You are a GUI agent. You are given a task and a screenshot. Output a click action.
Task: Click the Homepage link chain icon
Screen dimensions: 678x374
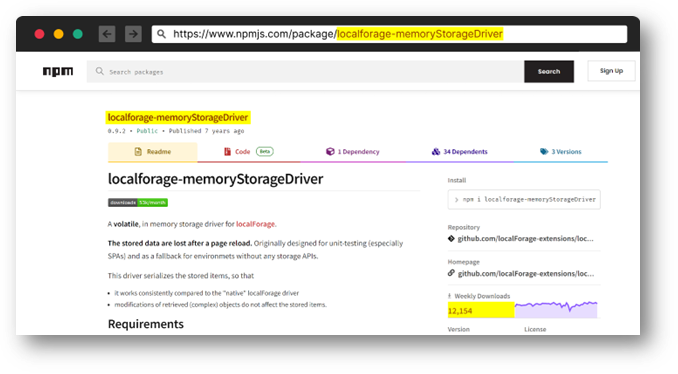[451, 273]
